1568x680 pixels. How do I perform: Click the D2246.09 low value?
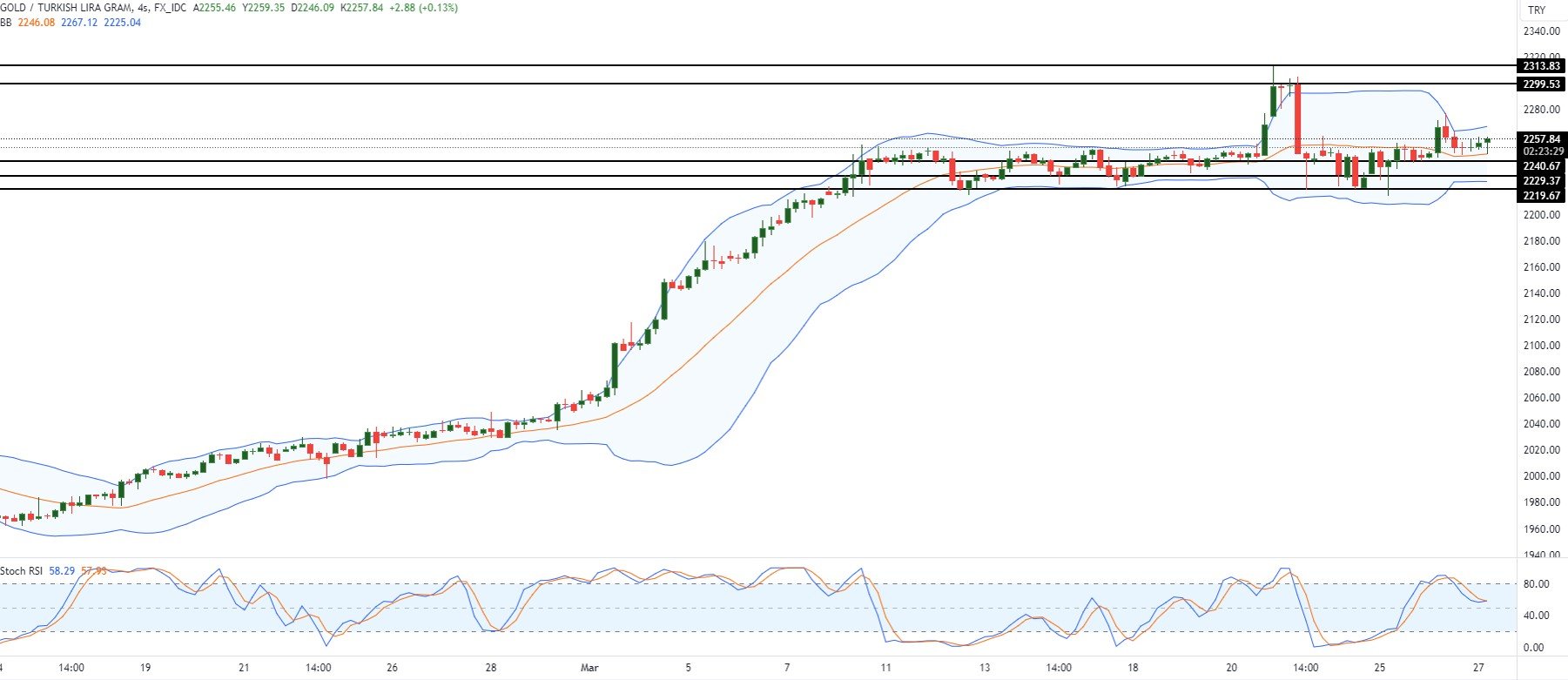[313, 8]
